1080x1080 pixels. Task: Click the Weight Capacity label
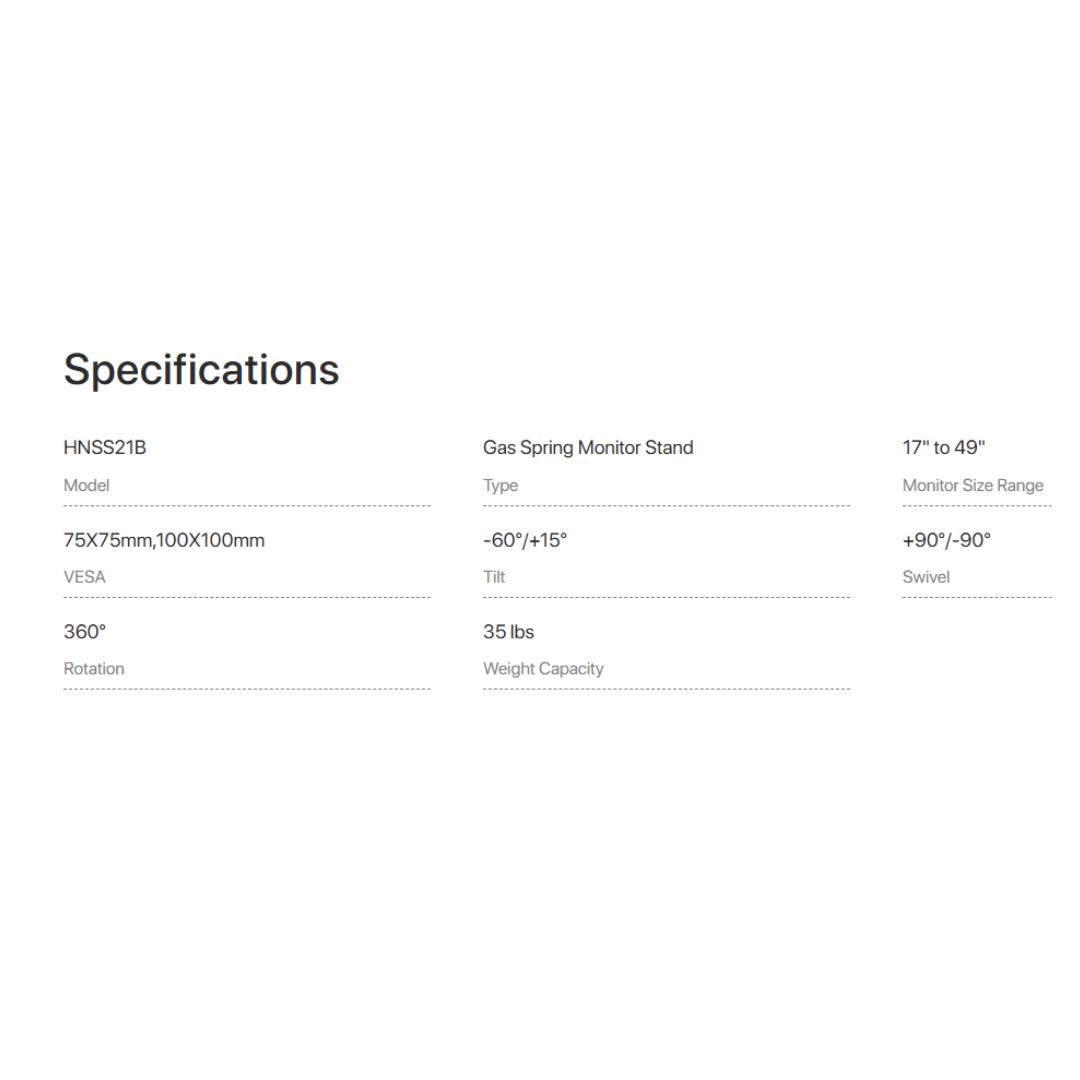click(543, 669)
